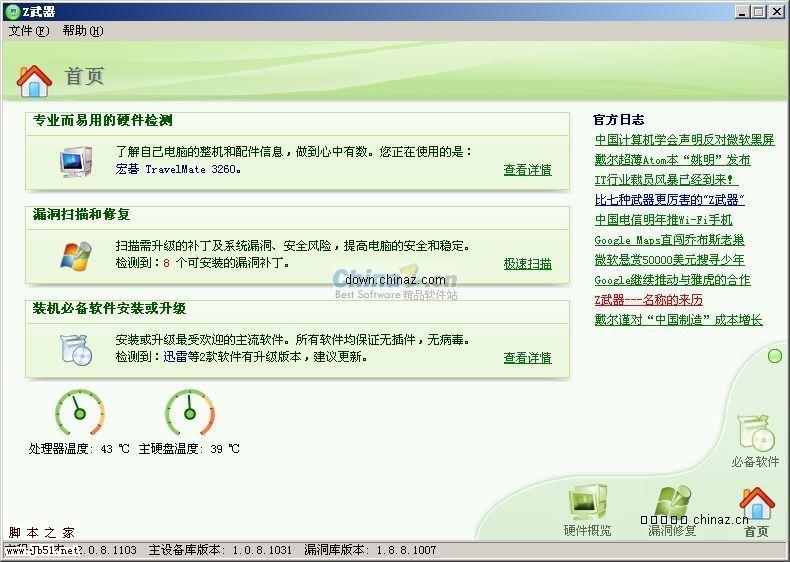Click the Z武器 app icon in title bar
The height and width of the screenshot is (562, 790).
[x=13, y=11]
